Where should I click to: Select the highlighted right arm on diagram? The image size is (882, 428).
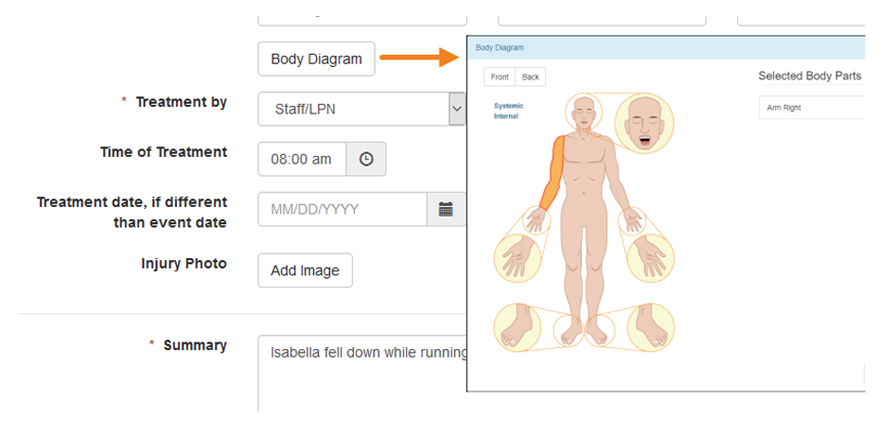pyautogui.click(x=553, y=172)
